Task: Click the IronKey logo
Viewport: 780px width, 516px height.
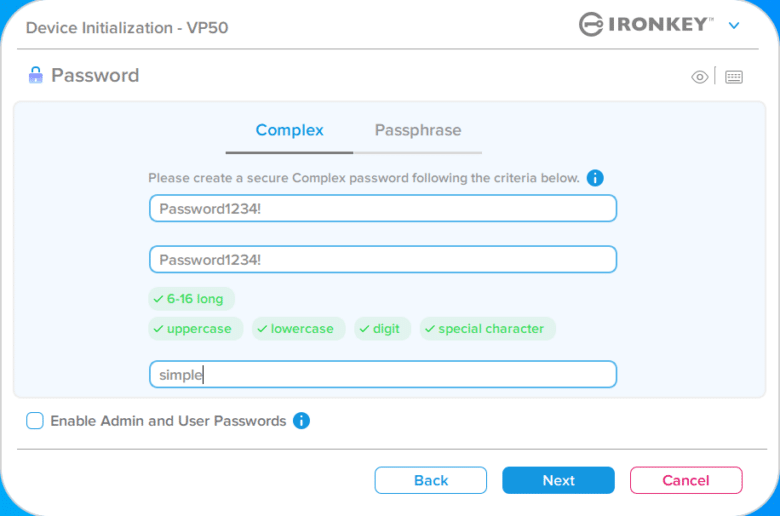Action: pos(646,24)
